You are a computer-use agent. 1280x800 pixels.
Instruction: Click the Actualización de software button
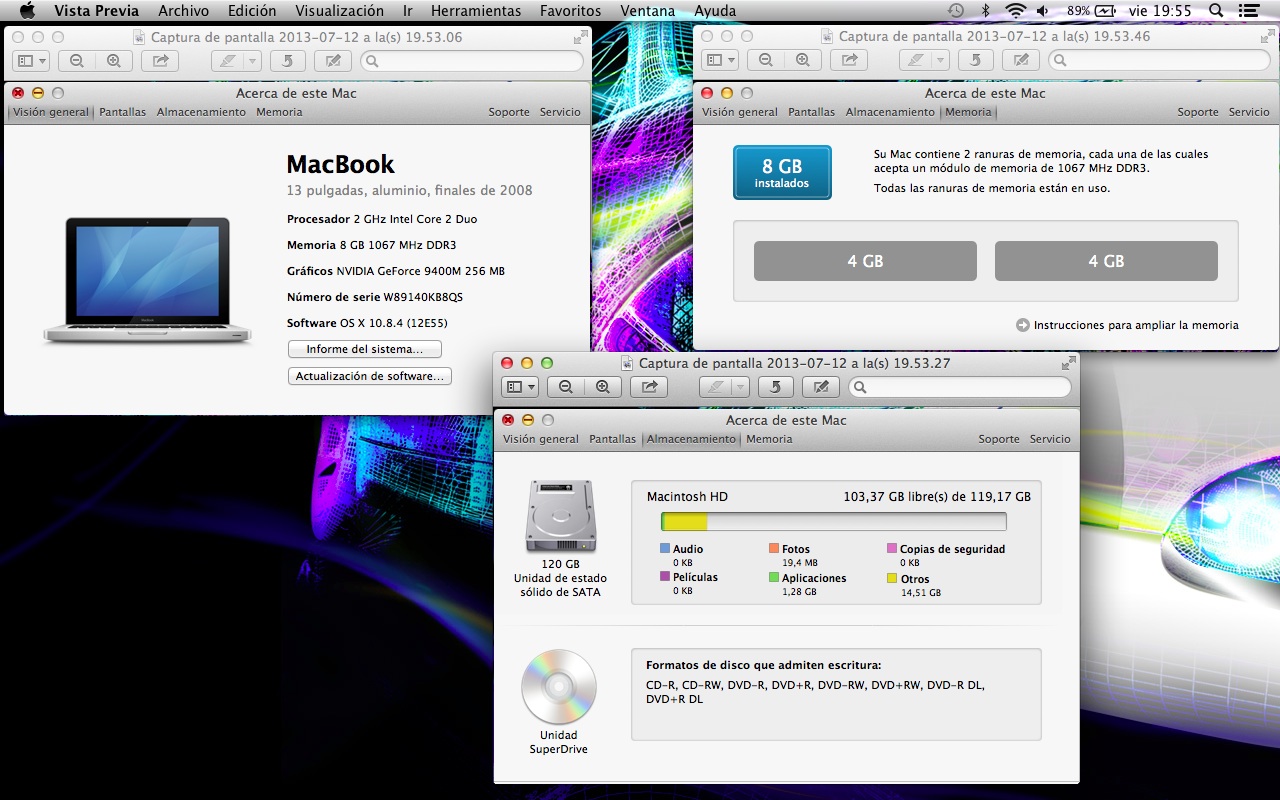tap(370, 376)
